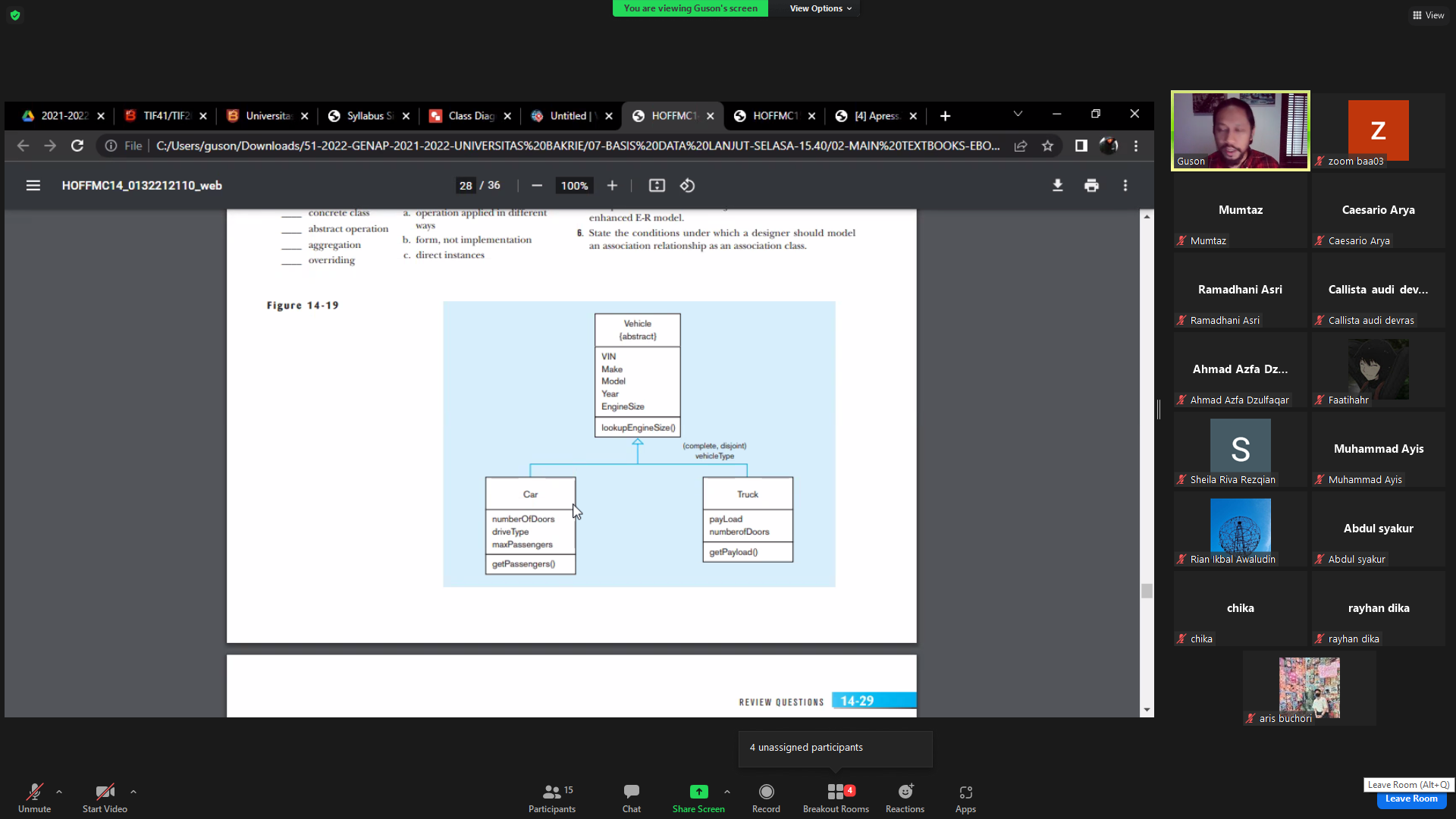Viewport: 1456px width, 819px height.
Task: Open Breakout Rooms
Action: [x=836, y=799]
